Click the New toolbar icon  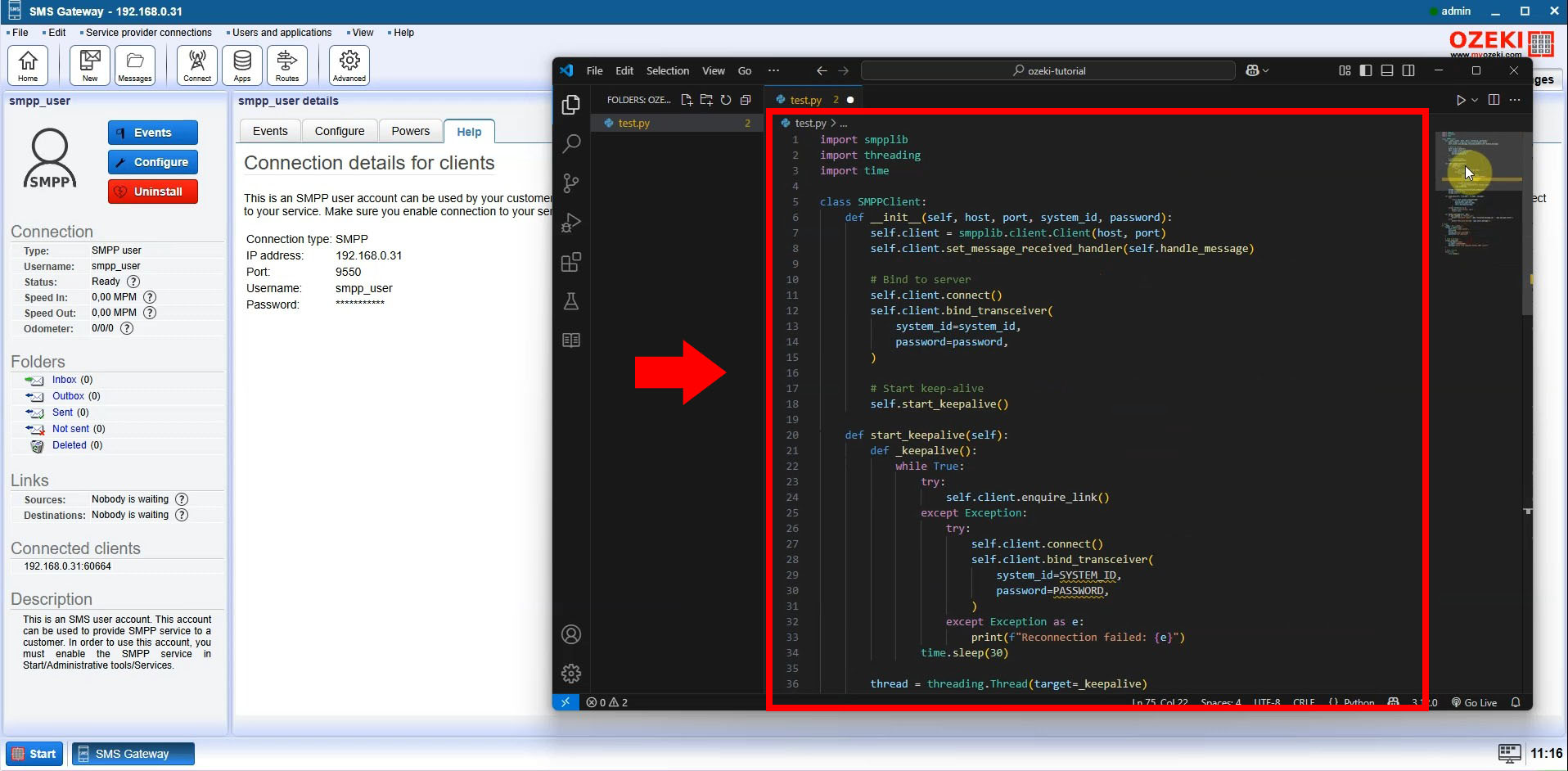point(90,65)
